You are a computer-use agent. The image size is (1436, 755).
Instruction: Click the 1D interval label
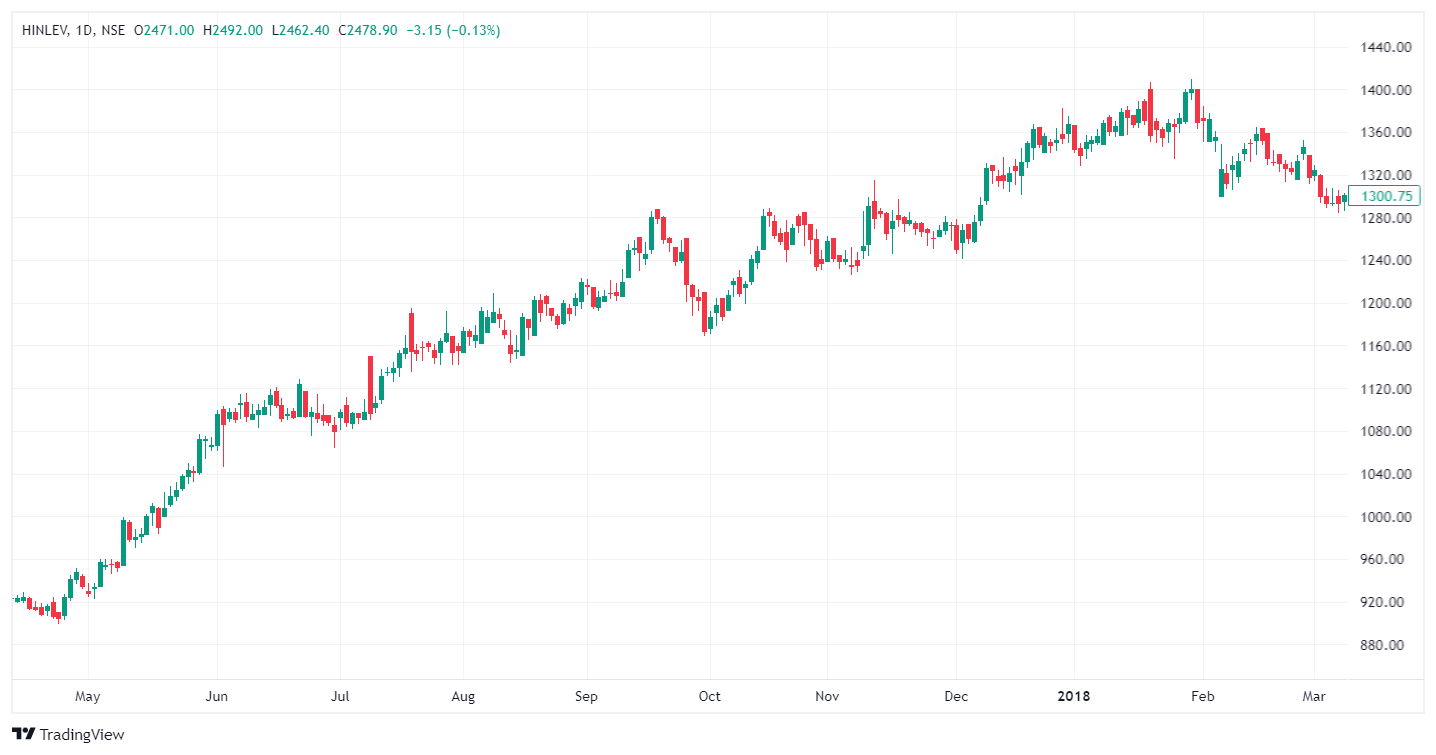[x=83, y=31]
